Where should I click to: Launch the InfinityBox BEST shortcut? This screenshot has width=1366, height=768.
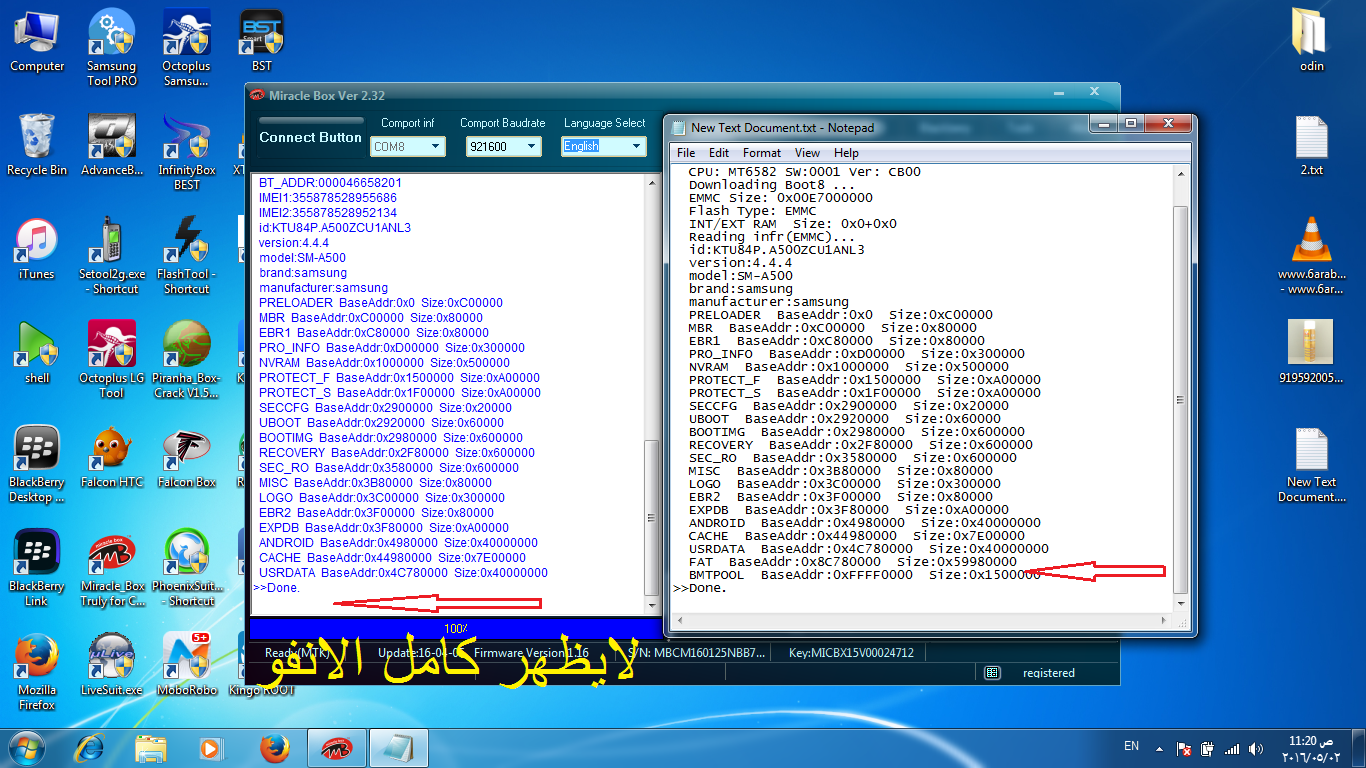point(187,151)
